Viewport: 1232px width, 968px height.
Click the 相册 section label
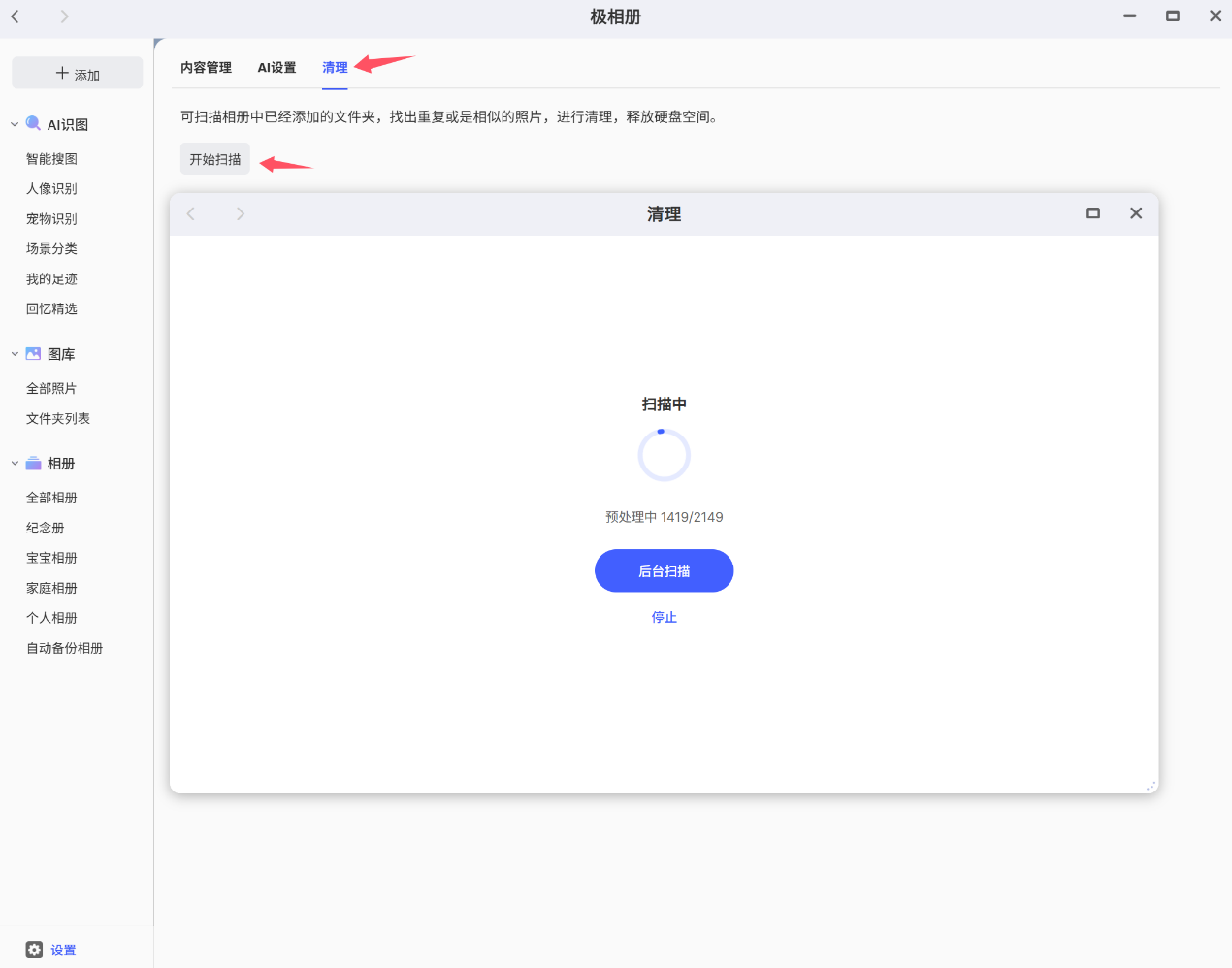click(x=61, y=464)
